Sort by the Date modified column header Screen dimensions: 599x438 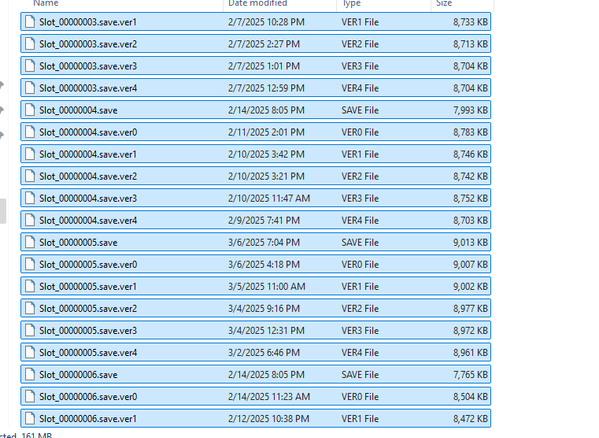(257, 3)
